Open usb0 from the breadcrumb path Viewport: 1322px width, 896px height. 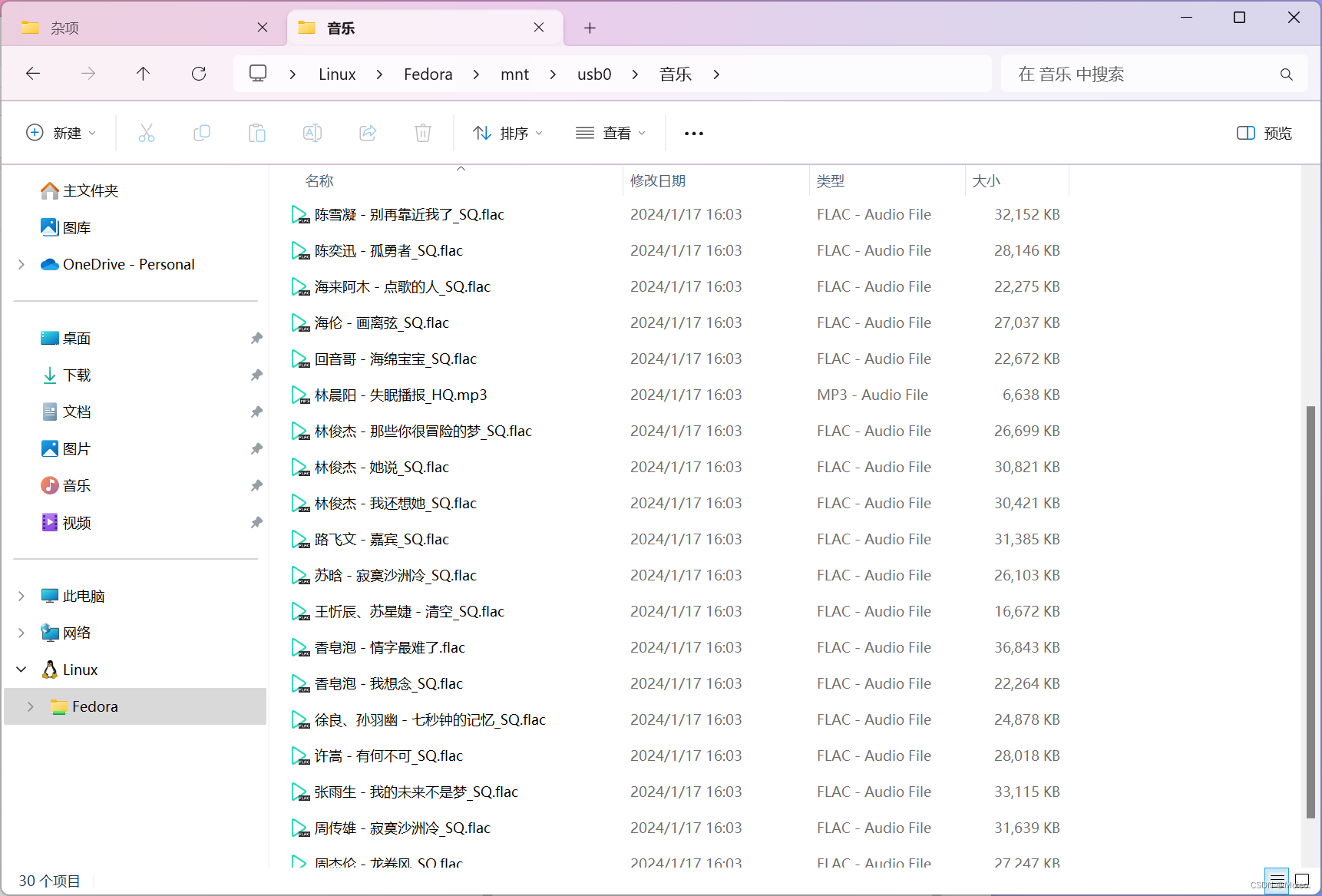click(x=594, y=74)
